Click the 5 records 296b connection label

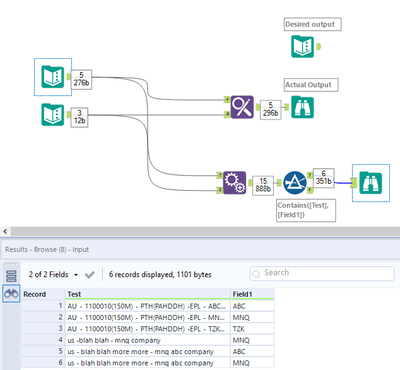(x=270, y=109)
